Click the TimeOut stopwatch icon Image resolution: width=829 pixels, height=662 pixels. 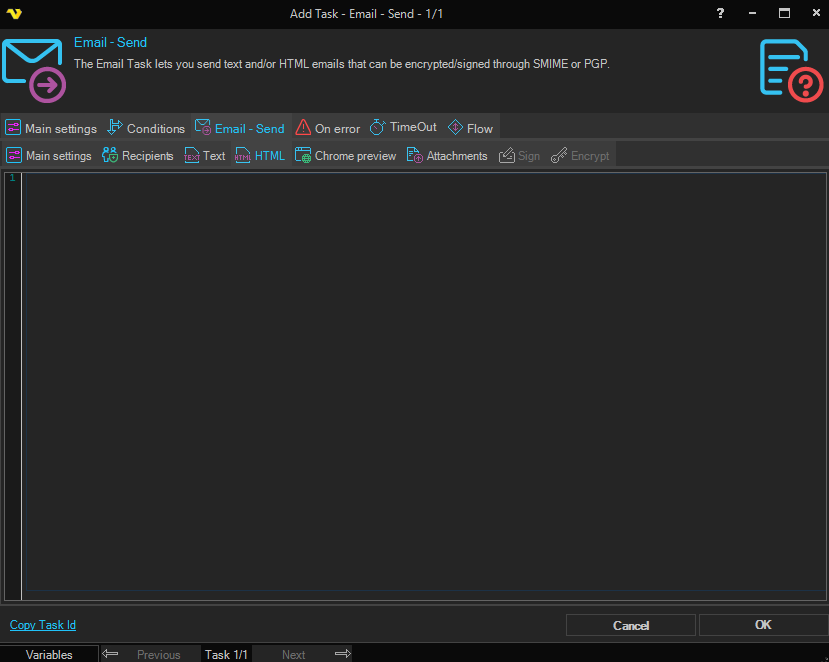(x=377, y=127)
